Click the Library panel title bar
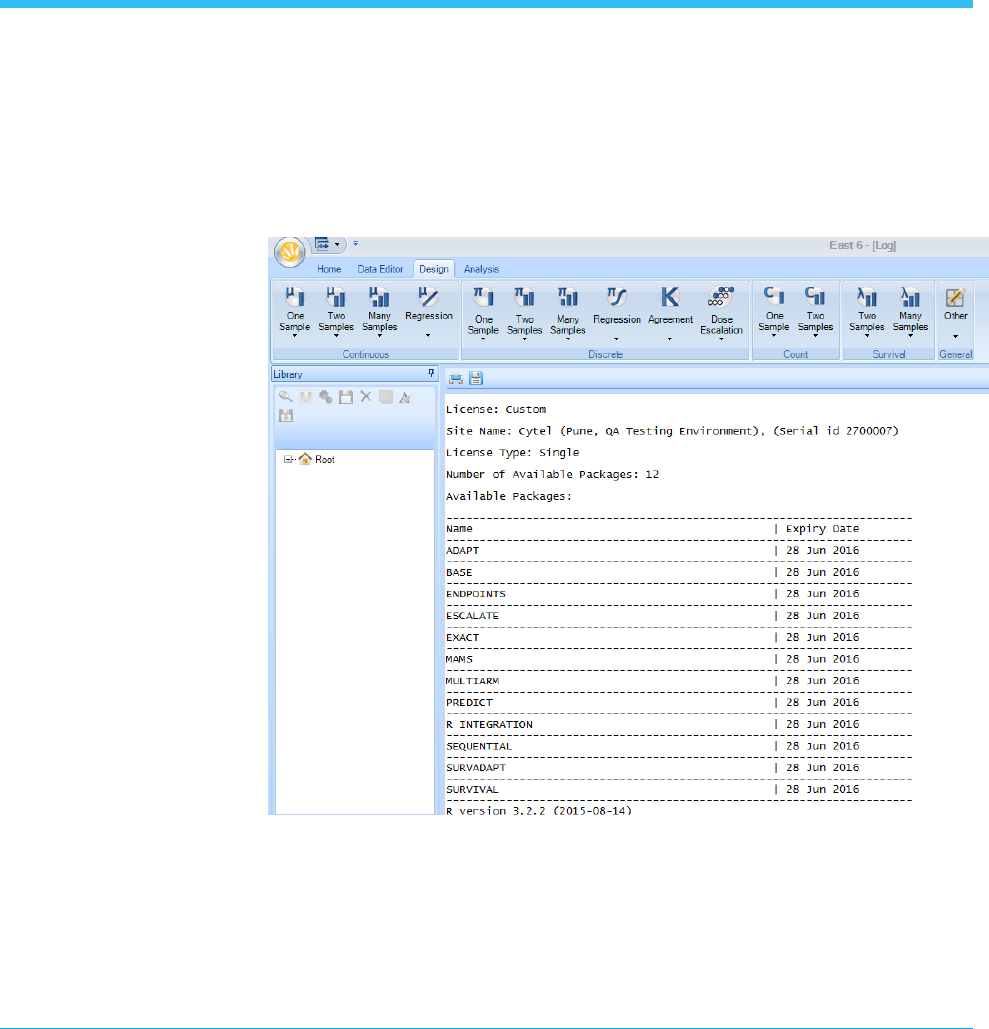989x1029 pixels. (354, 374)
